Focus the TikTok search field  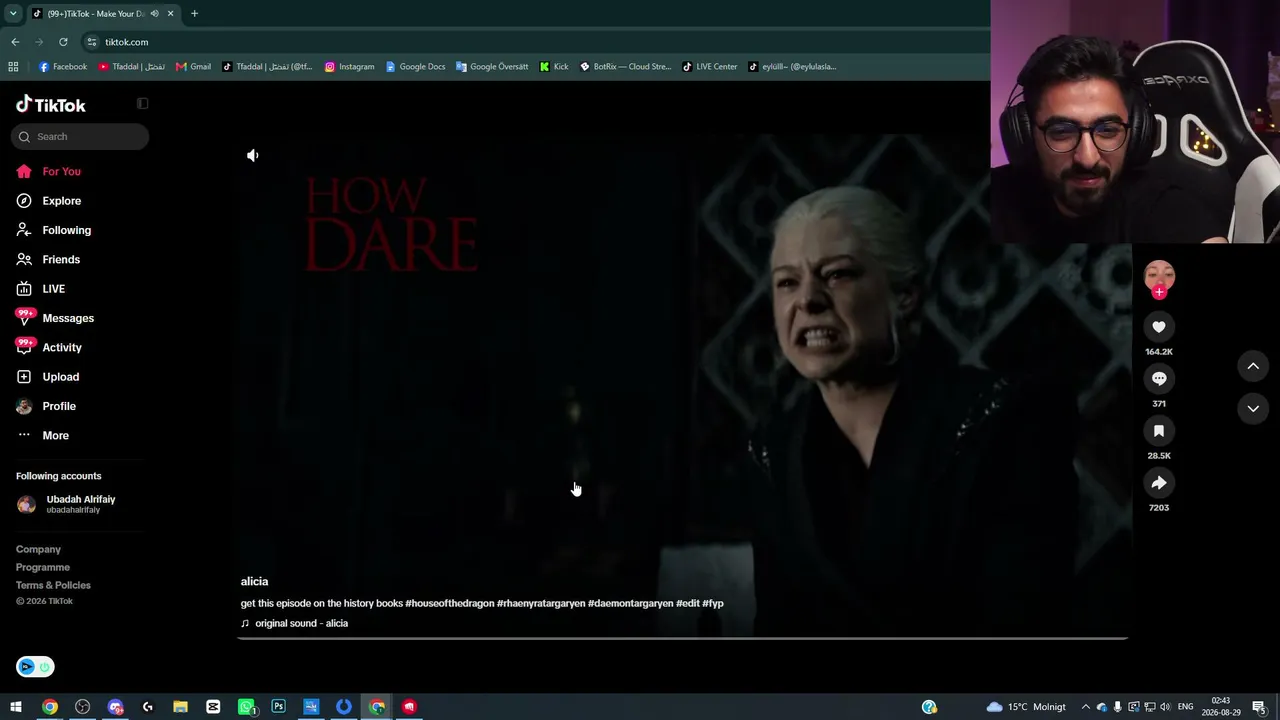pyautogui.click(x=80, y=137)
